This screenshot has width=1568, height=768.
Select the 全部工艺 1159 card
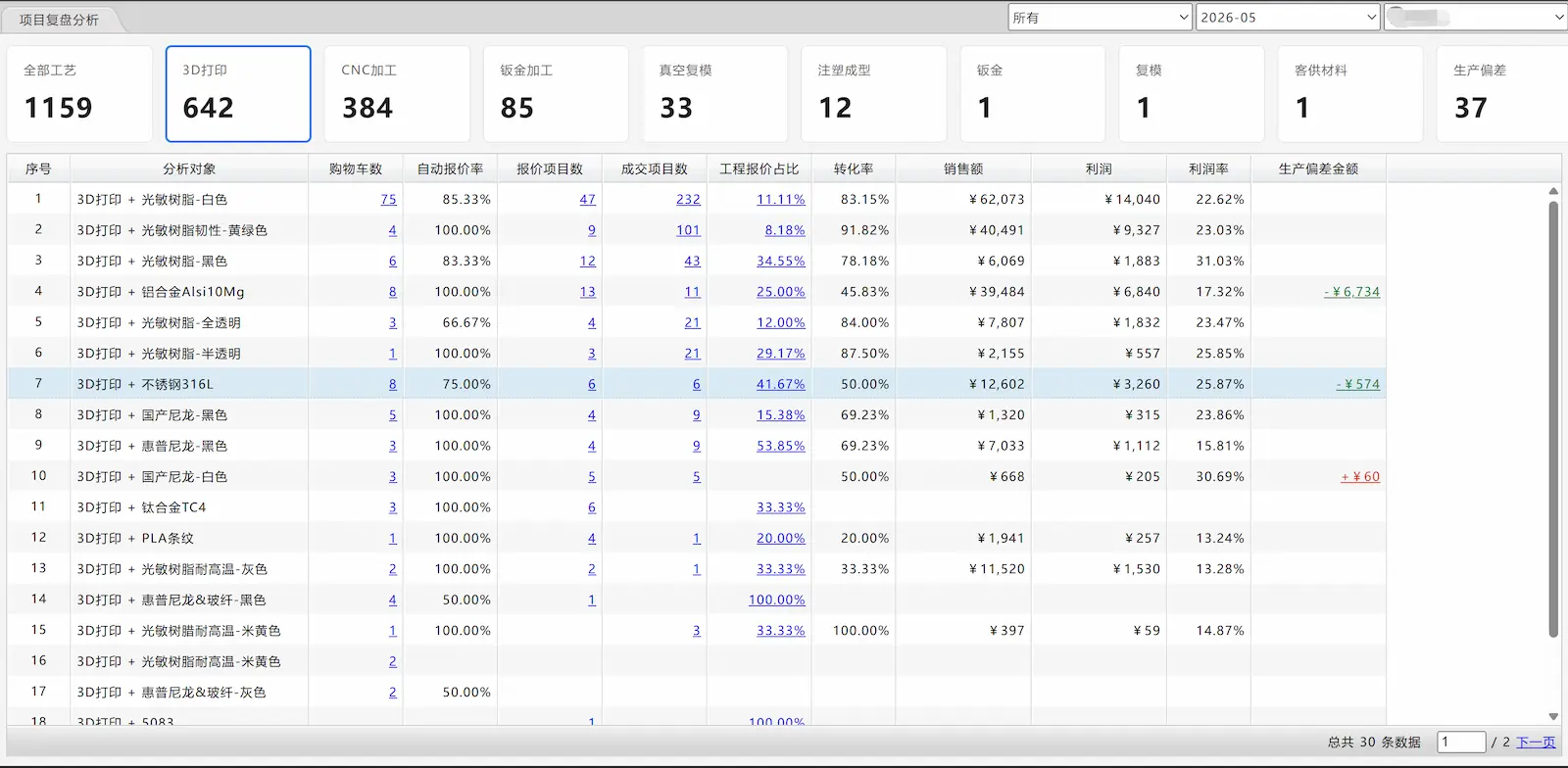pyautogui.click(x=79, y=94)
